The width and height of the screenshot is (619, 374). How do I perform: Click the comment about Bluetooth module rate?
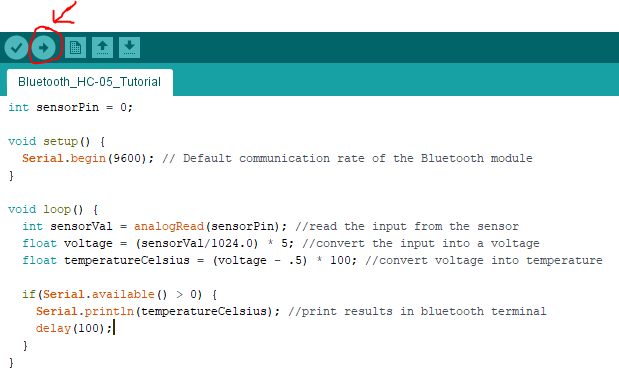click(x=347, y=158)
